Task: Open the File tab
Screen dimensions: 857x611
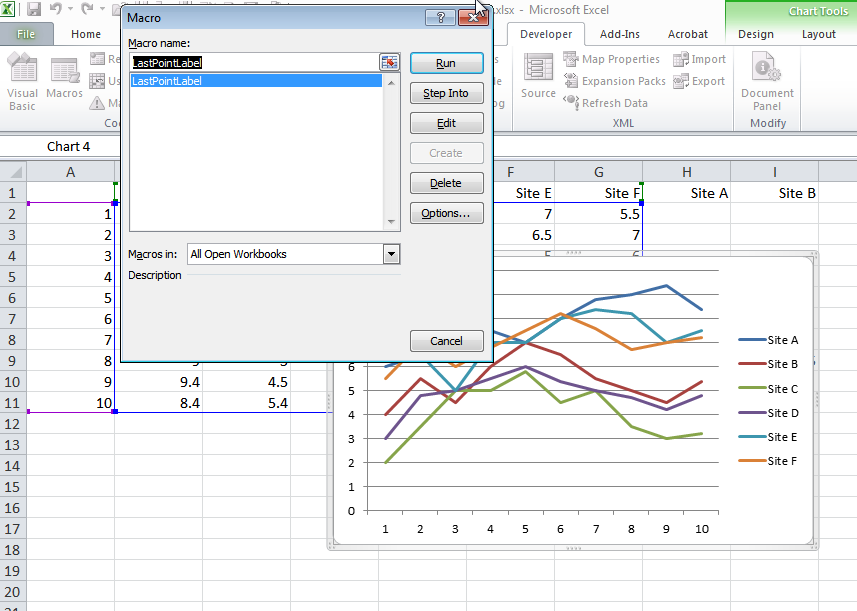Action: (x=26, y=34)
